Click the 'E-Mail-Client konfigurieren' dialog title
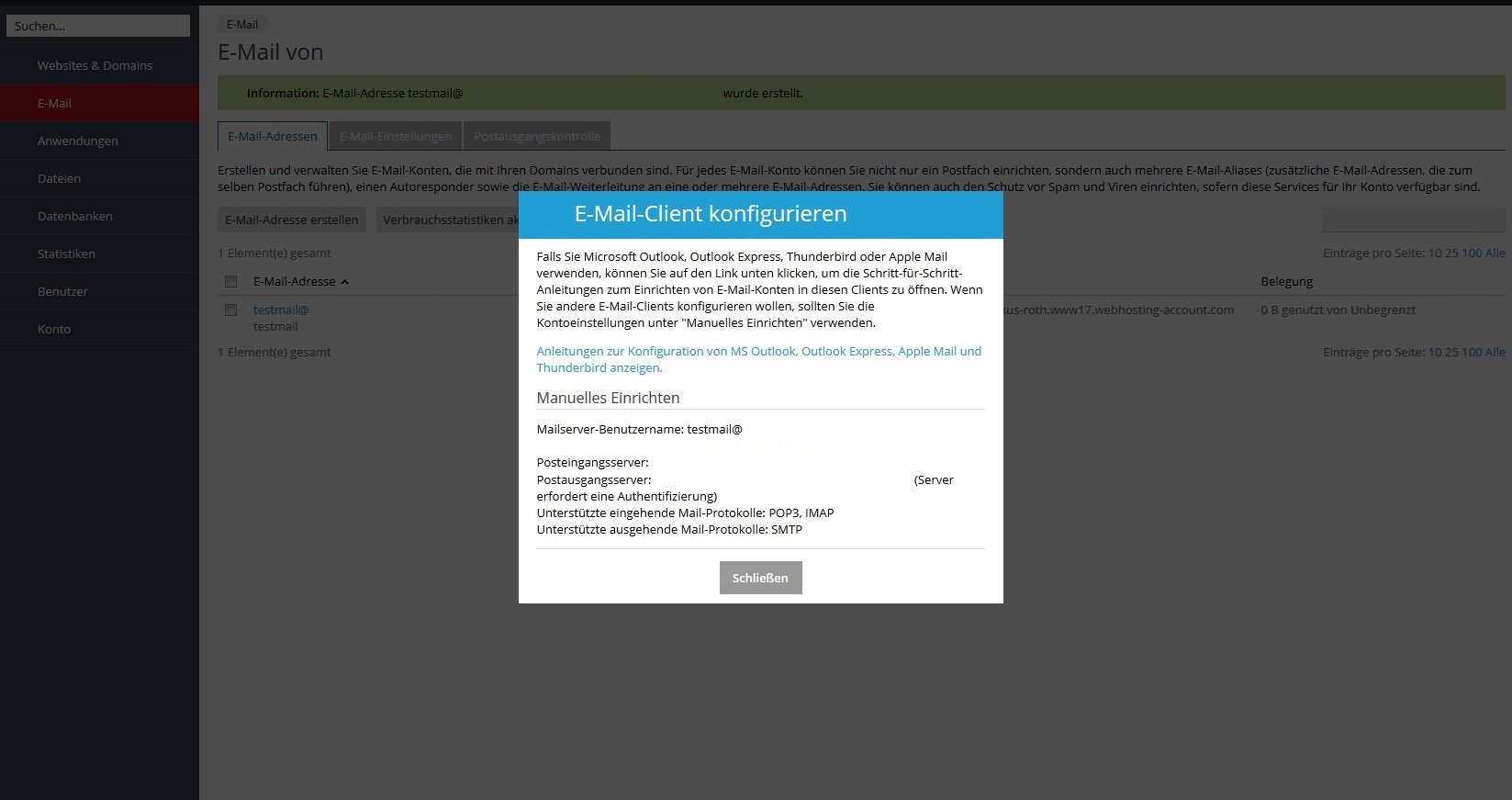 point(711,214)
